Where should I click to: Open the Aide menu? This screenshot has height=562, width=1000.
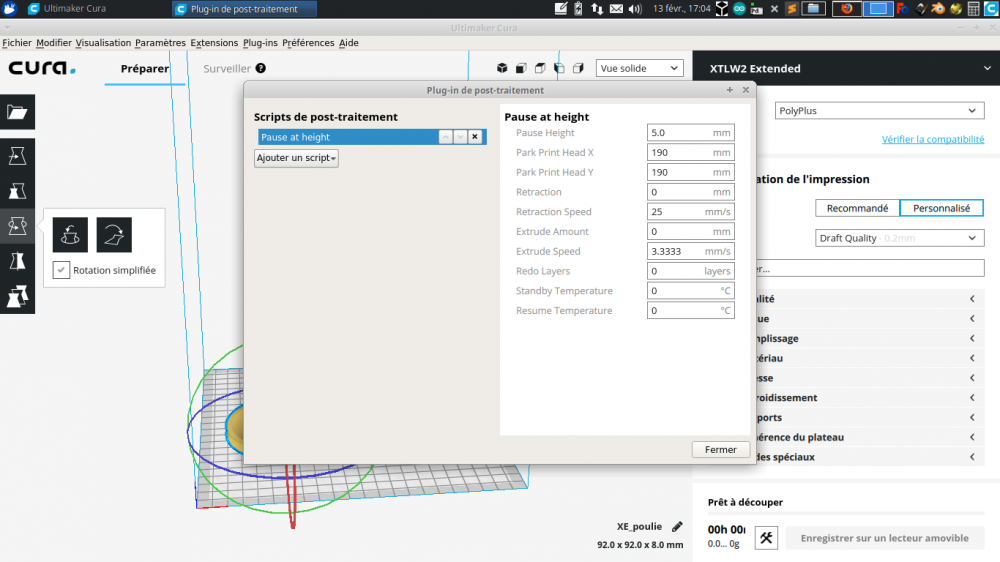pyautogui.click(x=349, y=43)
